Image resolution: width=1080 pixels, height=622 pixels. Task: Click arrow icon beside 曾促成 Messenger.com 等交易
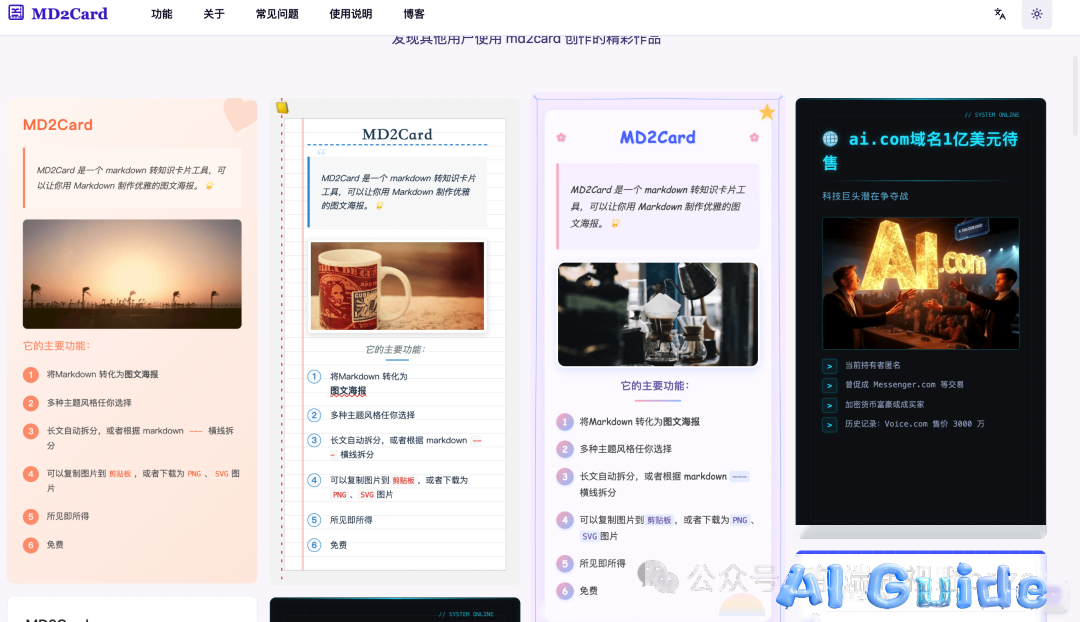(829, 386)
